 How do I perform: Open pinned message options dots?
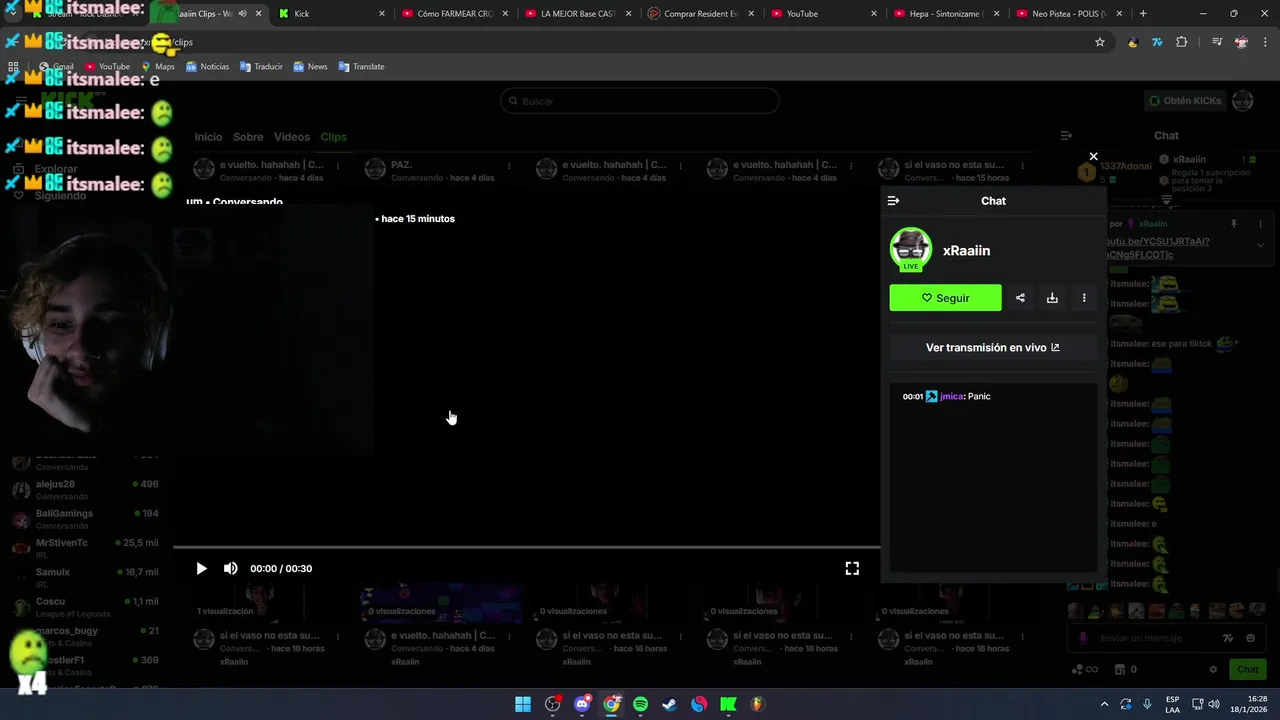[x=1260, y=224]
